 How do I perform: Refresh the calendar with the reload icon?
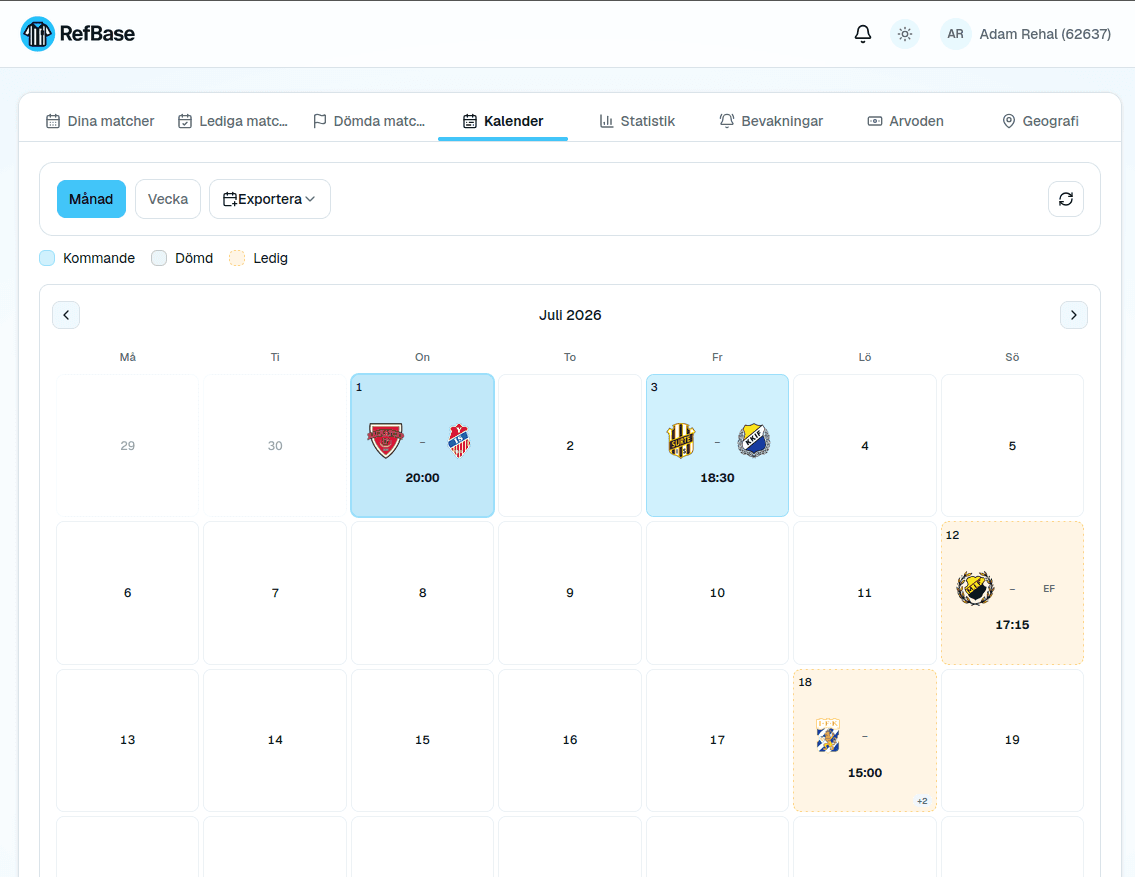[1066, 199]
